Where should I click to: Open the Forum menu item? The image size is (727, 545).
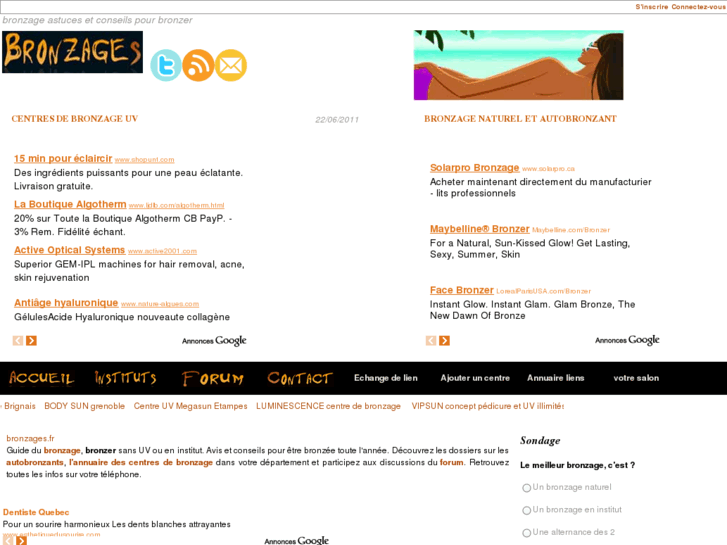(x=213, y=378)
